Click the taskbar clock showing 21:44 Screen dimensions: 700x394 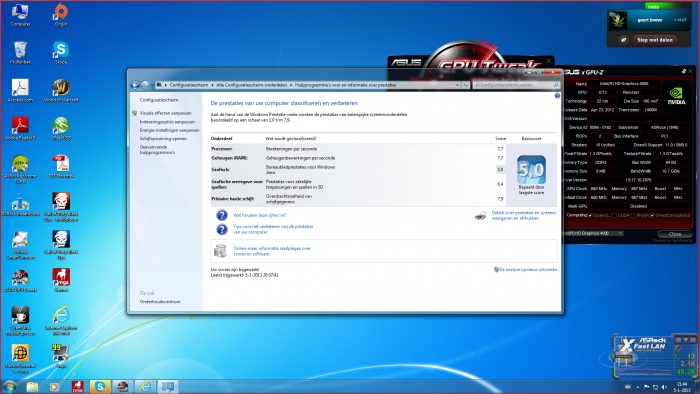click(682, 387)
